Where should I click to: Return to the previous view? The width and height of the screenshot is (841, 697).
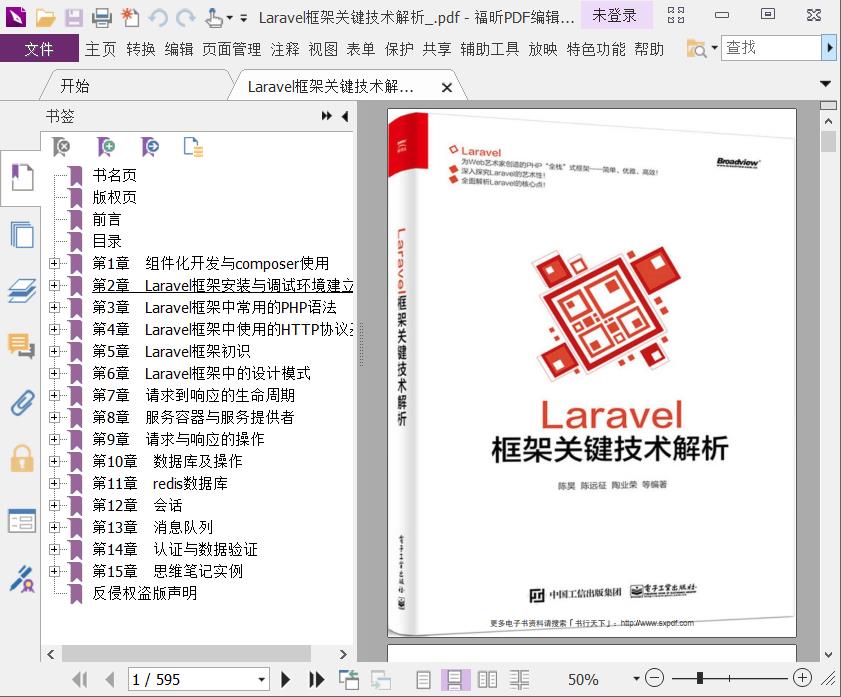pos(349,680)
